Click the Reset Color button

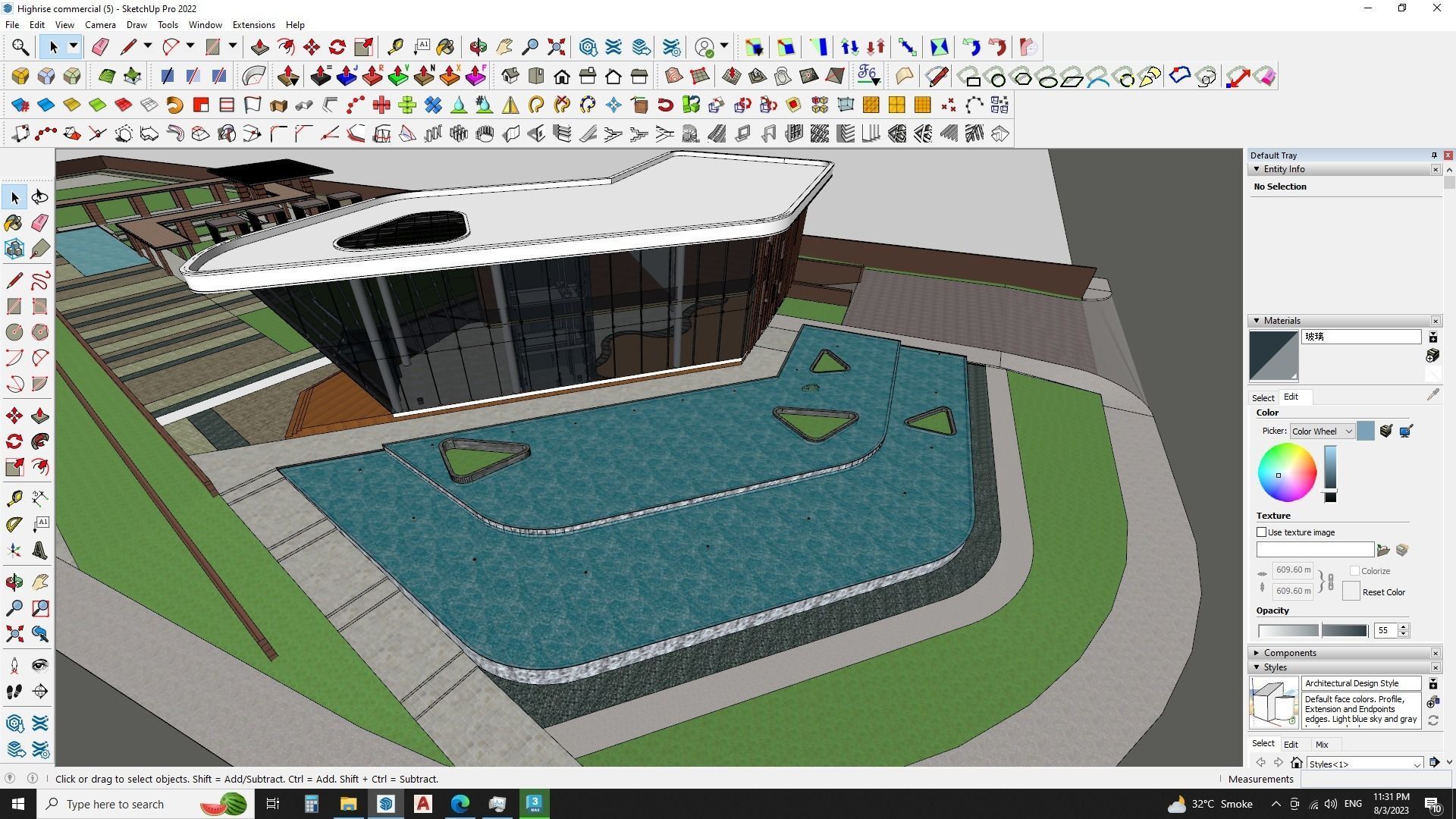point(1351,592)
